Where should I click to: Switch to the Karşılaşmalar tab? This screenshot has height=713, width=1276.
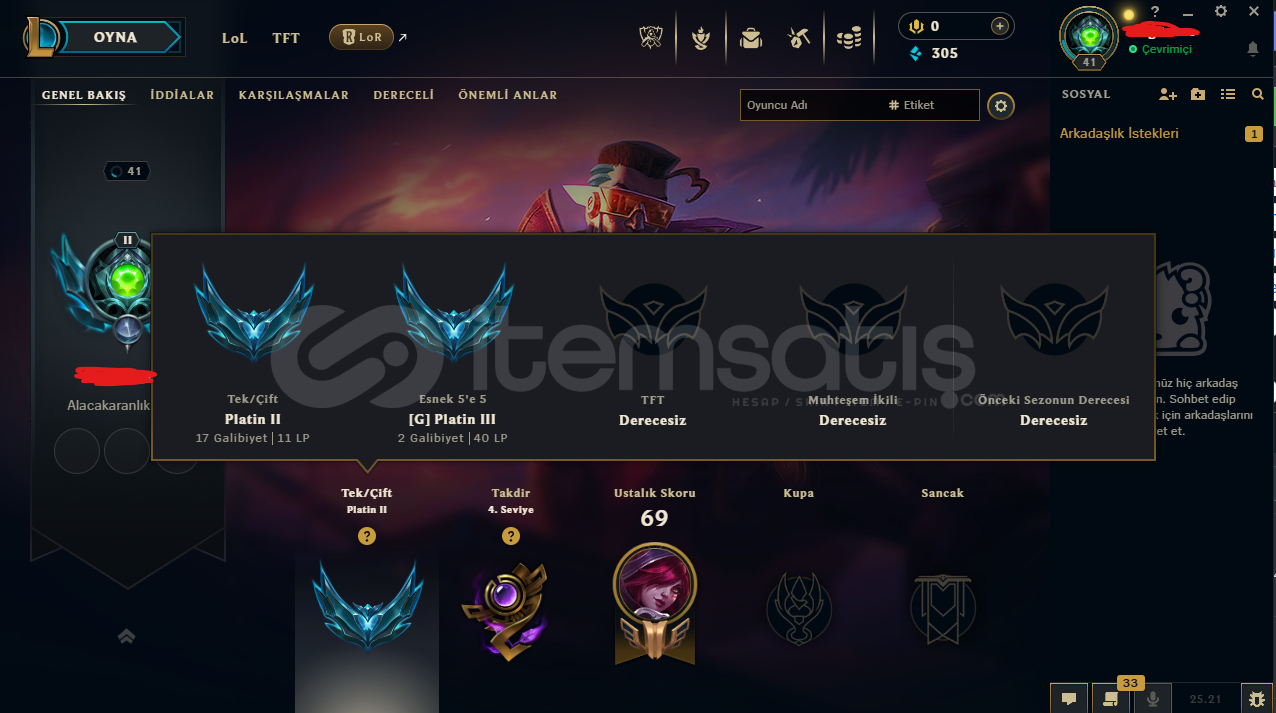coord(294,95)
